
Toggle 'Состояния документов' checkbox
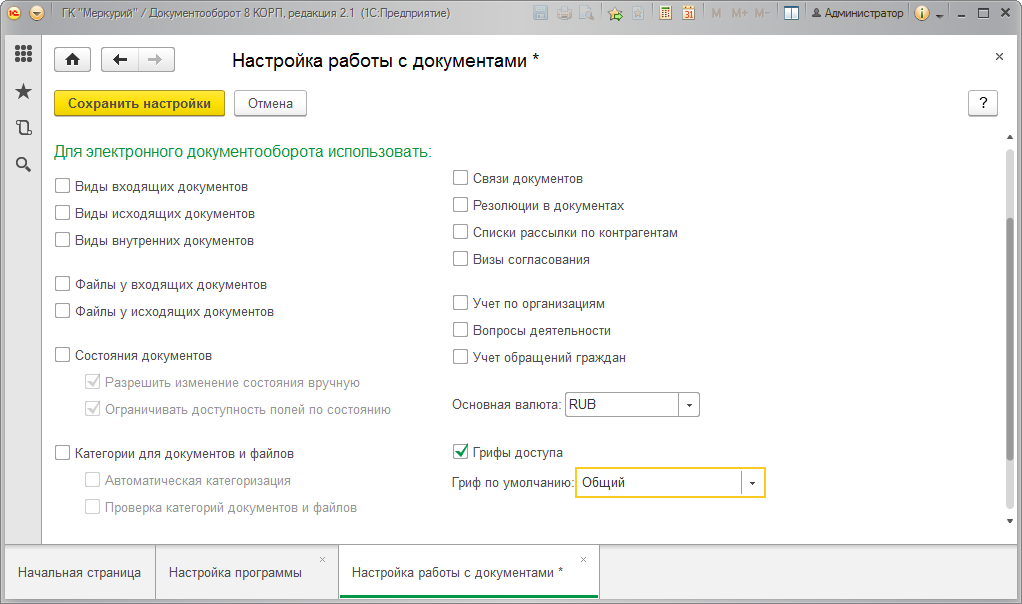coord(63,355)
